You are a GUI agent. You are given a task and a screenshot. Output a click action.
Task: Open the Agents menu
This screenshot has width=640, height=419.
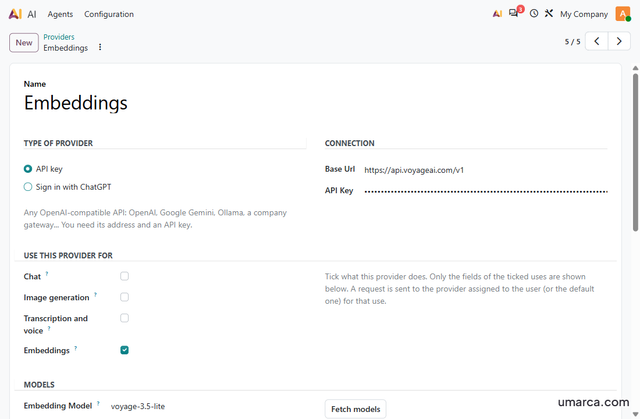coord(60,14)
